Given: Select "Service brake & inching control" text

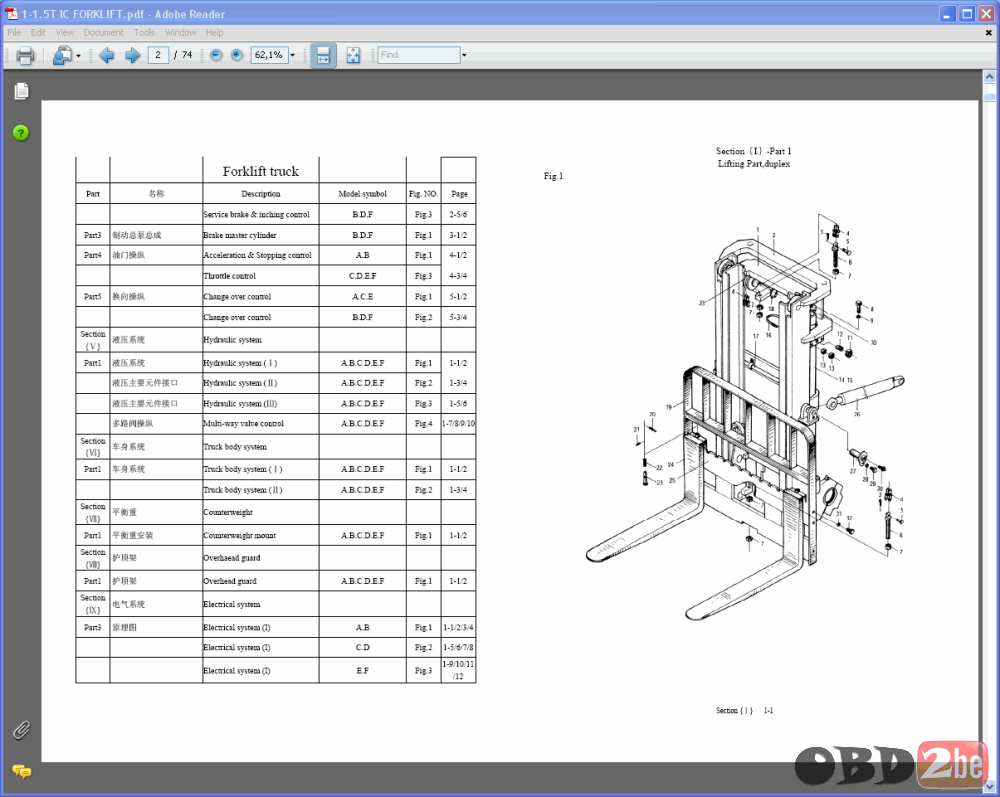Looking at the screenshot, I should [256, 214].
